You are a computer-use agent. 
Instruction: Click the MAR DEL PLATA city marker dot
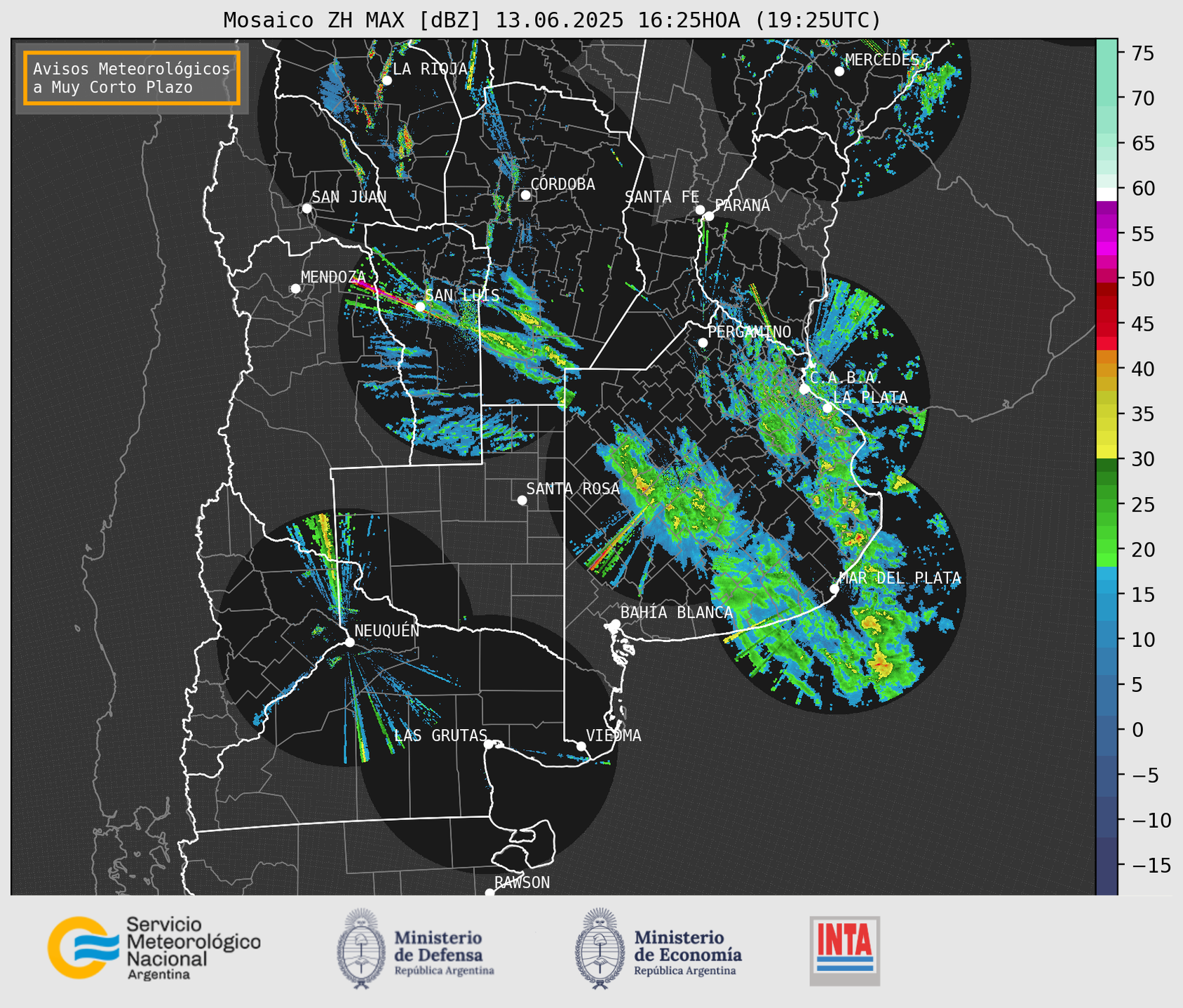pyautogui.click(x=834, y=589)
